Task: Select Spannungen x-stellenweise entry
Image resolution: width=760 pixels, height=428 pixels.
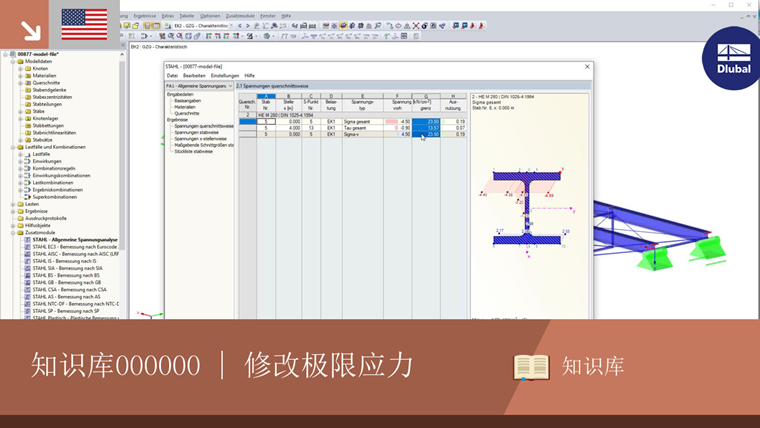Action: coord(200,139)
